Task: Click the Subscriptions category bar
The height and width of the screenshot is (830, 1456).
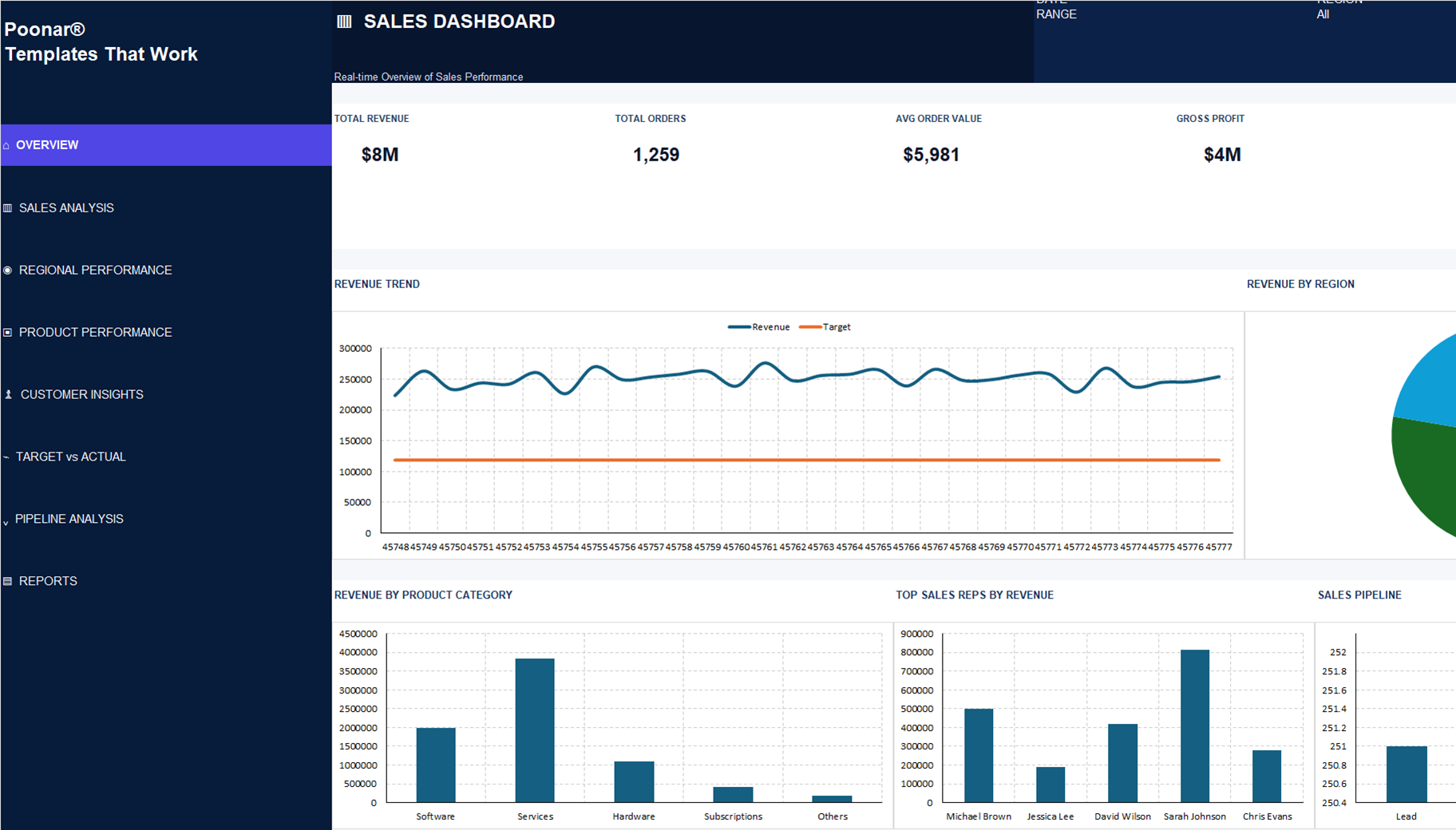Action: [733, 795]
